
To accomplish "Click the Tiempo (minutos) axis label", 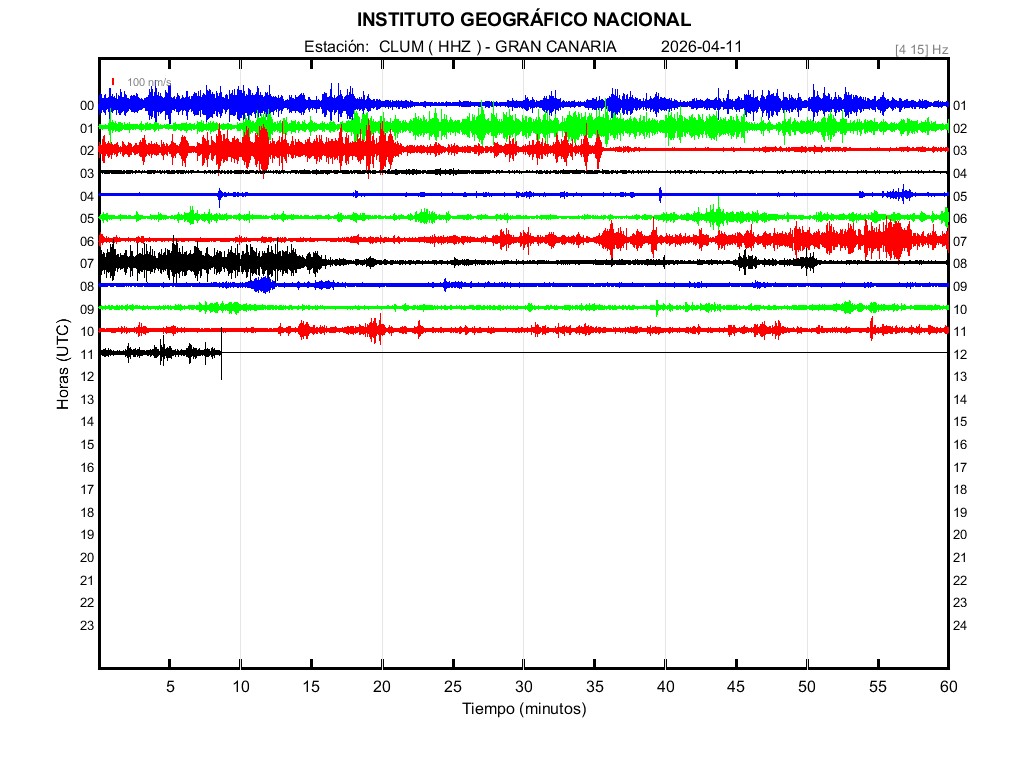I will click(x=523, y=709).
